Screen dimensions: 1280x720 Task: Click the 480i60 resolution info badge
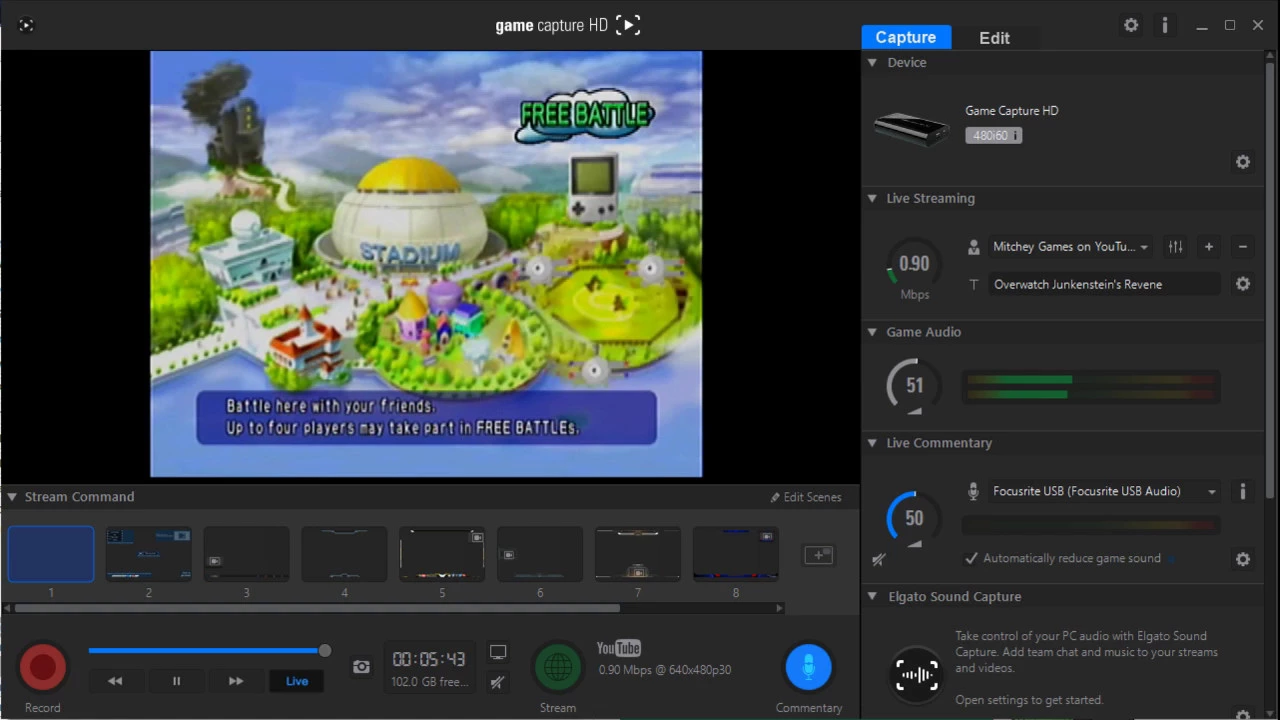click(993, 135)
